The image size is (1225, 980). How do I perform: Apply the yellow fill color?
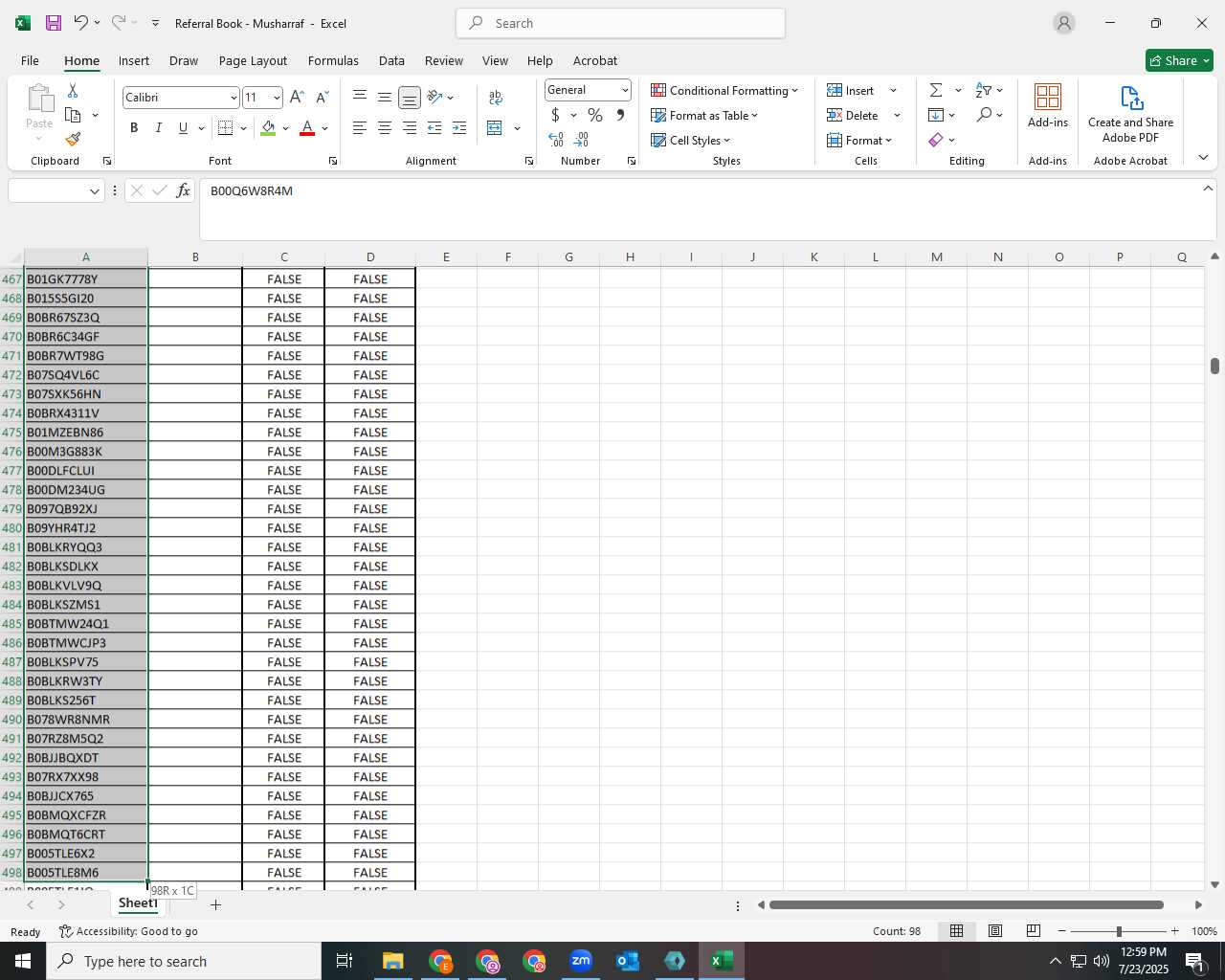point(268,128)
